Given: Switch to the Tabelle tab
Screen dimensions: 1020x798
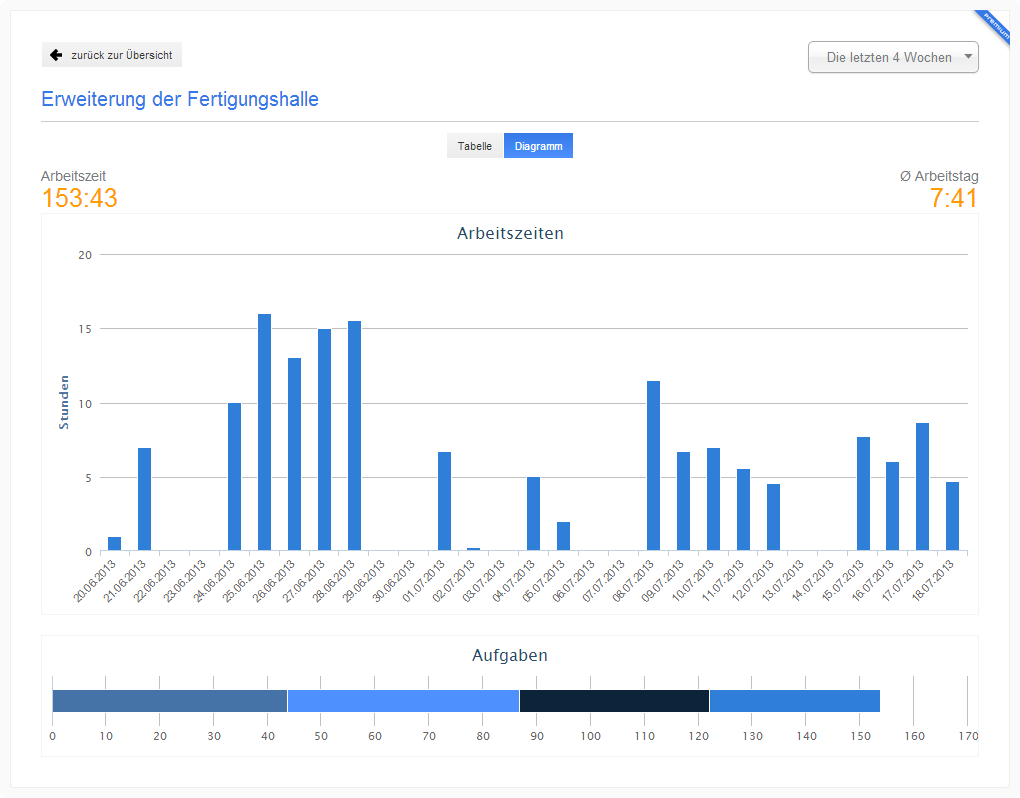Looking at the screenshot, I should [474, 146].
